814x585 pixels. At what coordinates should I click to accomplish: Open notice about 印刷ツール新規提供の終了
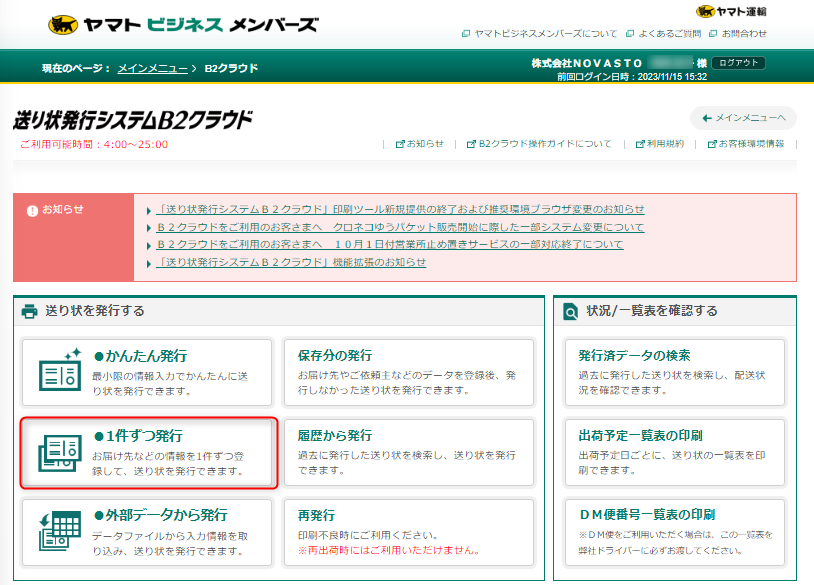[x=400, y=209]
